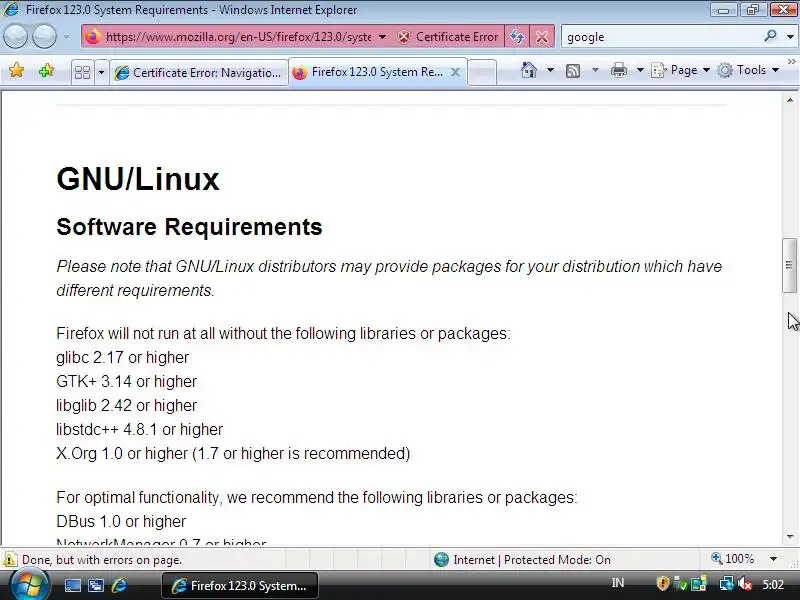
Task: Click the Print icon
Action: pyautogui.click(x=618, y=70)
